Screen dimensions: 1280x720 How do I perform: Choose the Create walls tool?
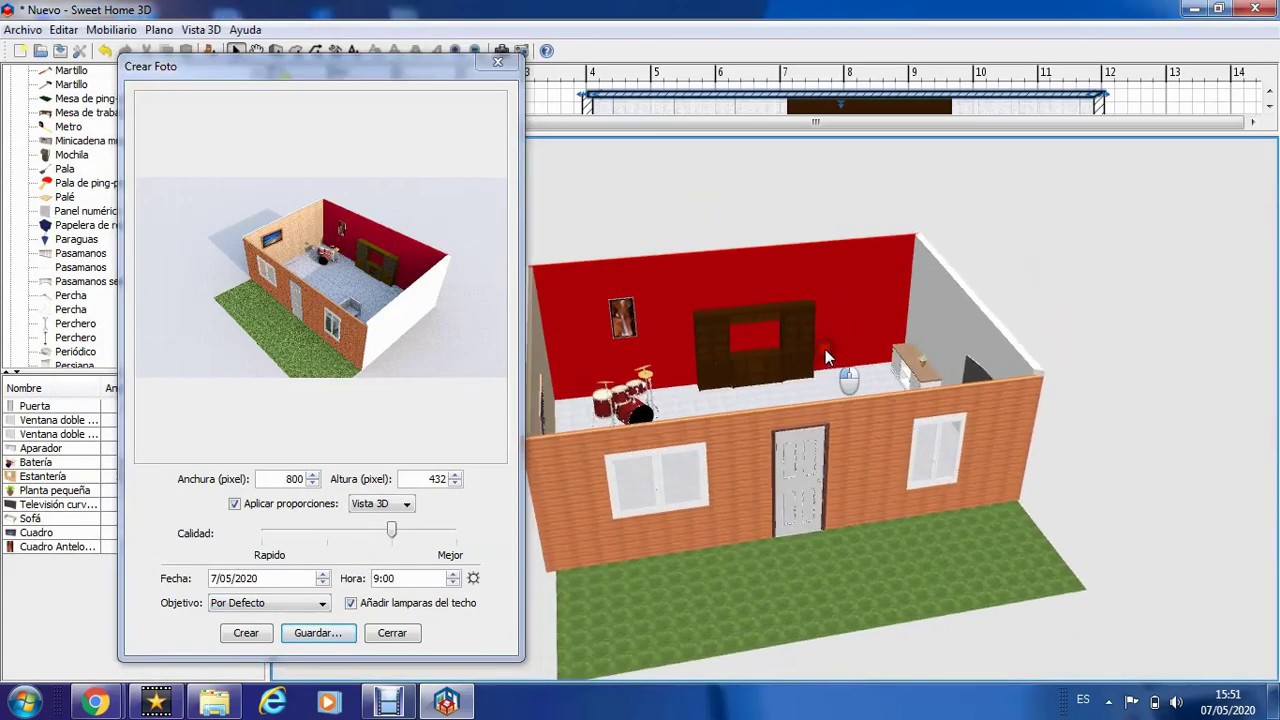click(276, 50)
